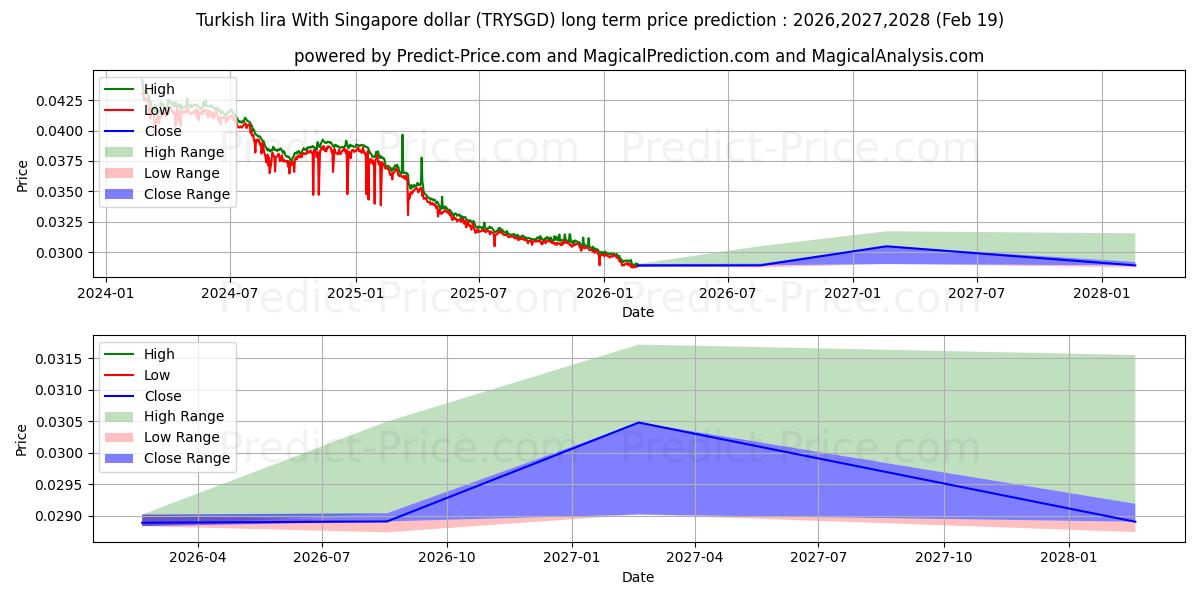Screen dimensions: 1200x600
Task: Click the 2027-04 date tick on lower chart
Action: click(x=694, y=558)
